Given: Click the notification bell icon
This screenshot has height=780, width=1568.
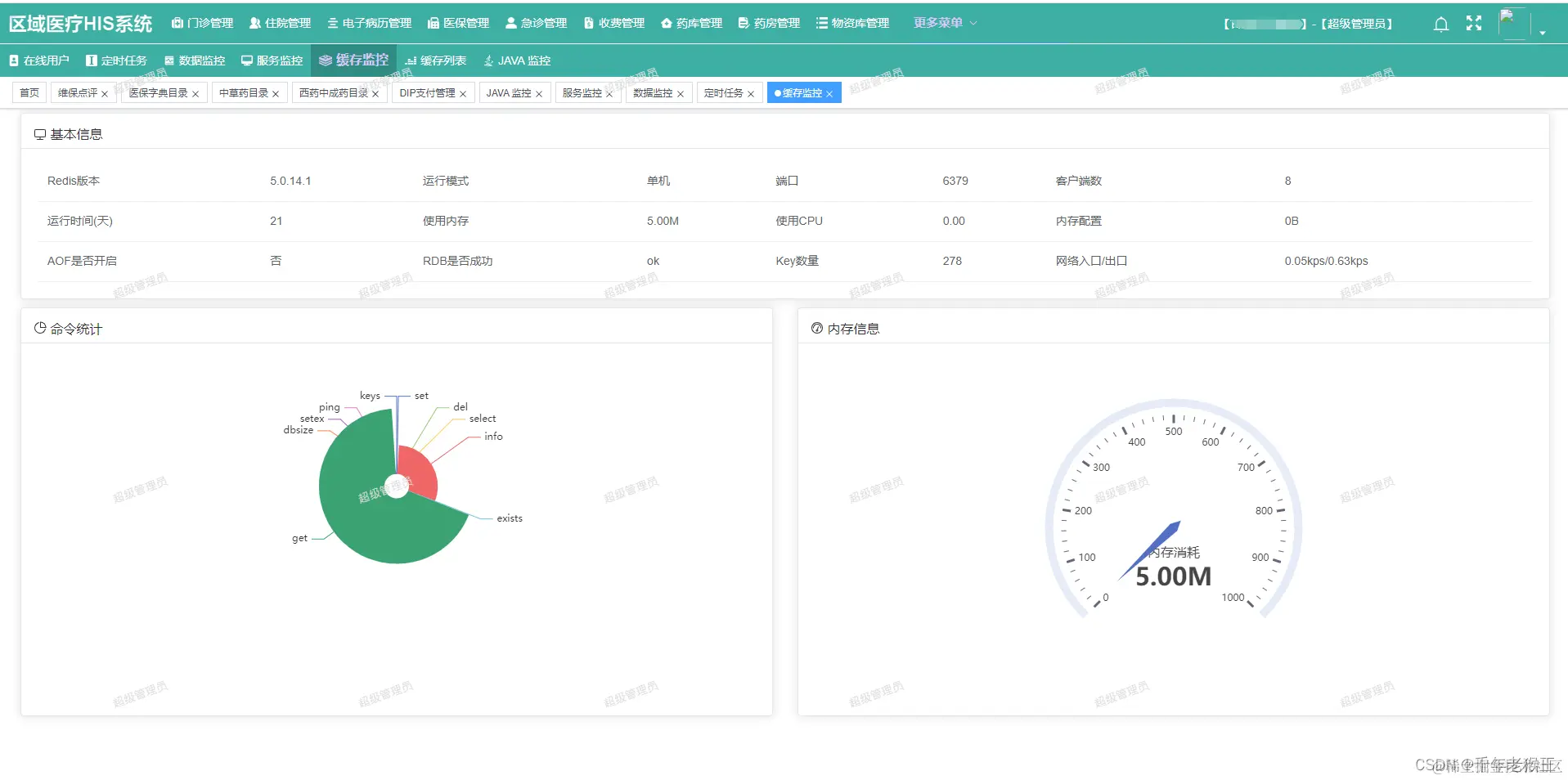Looking at the screenshot, I should (x=1440, y=24).
